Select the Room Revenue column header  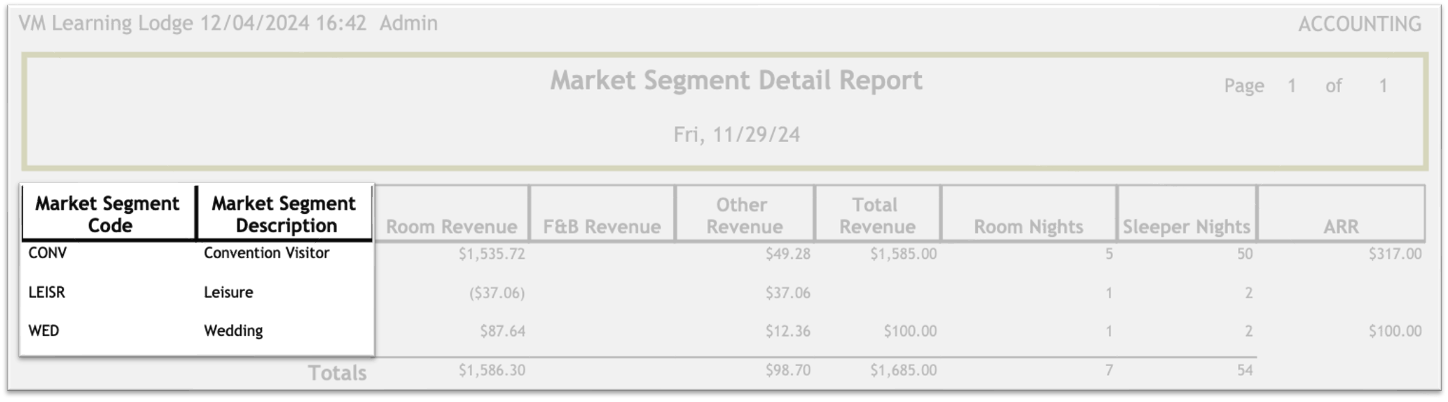pyautogui.click(x=452, y=227)
